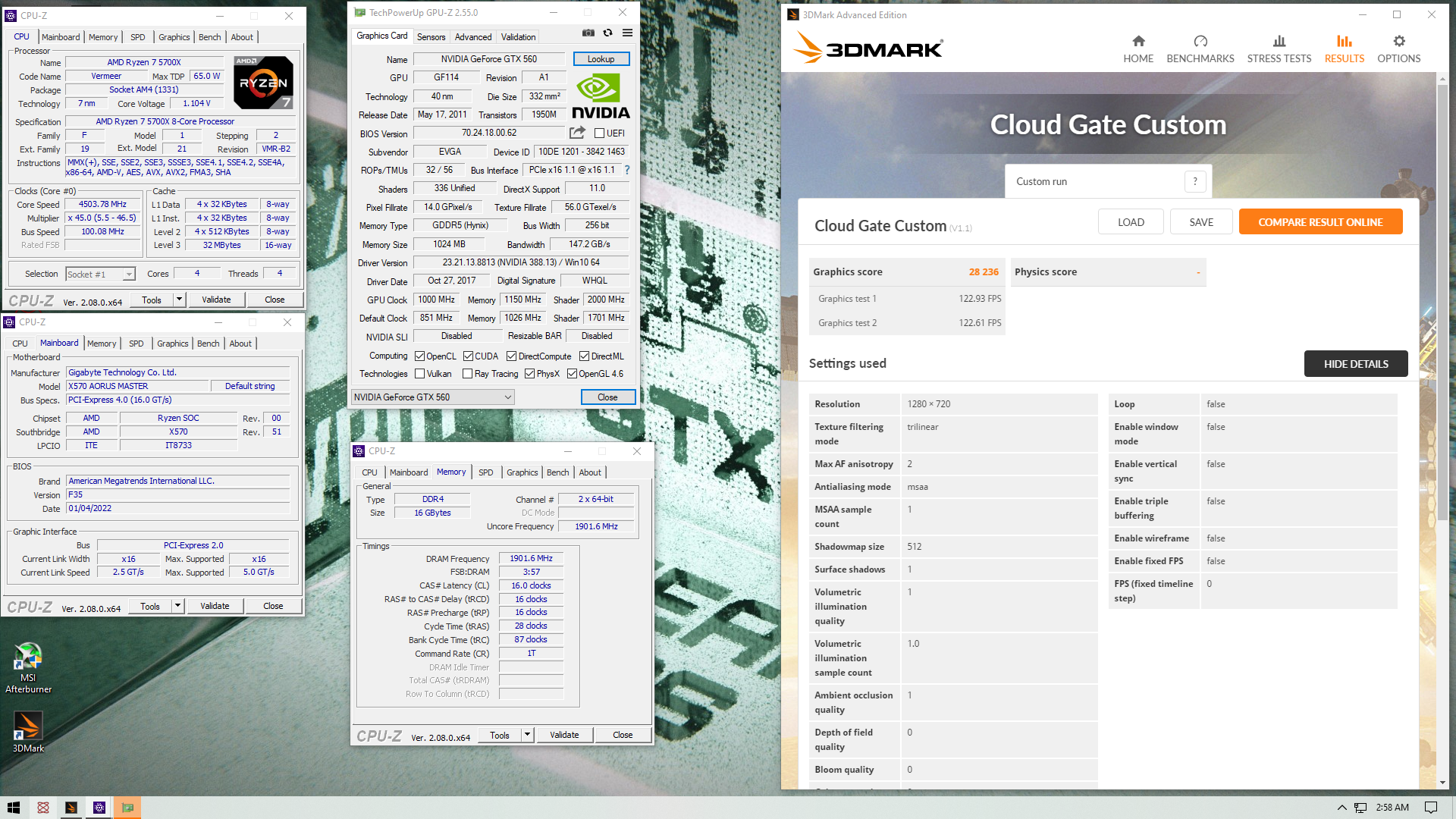1456x819 pixels.
Task: Switch to Advanced tab in GPU-Z
Action: click(x=473, y=37)
